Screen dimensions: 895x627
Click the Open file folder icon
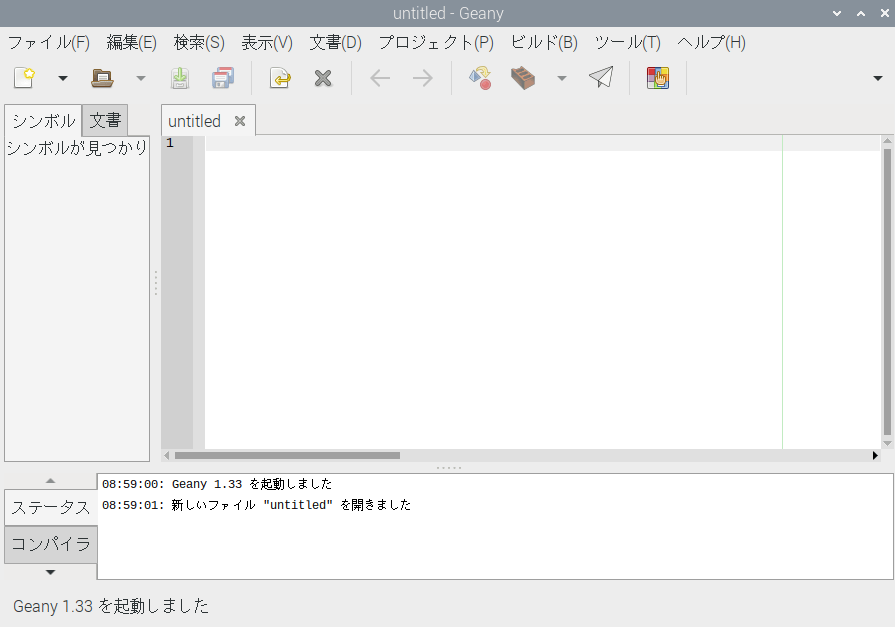[102, 78]
